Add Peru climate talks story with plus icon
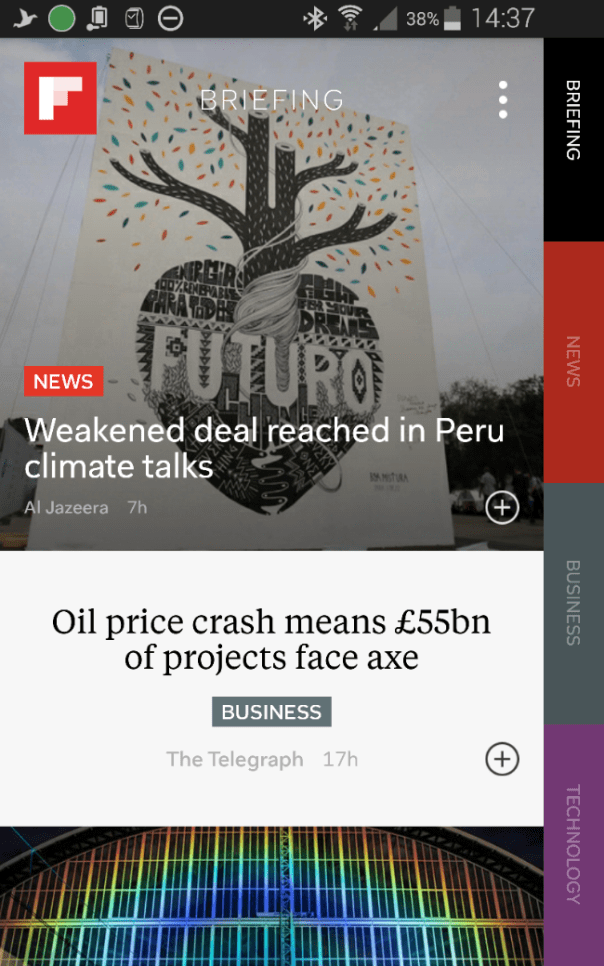Viewport: 604px width, 966px height. click(502, 508)
